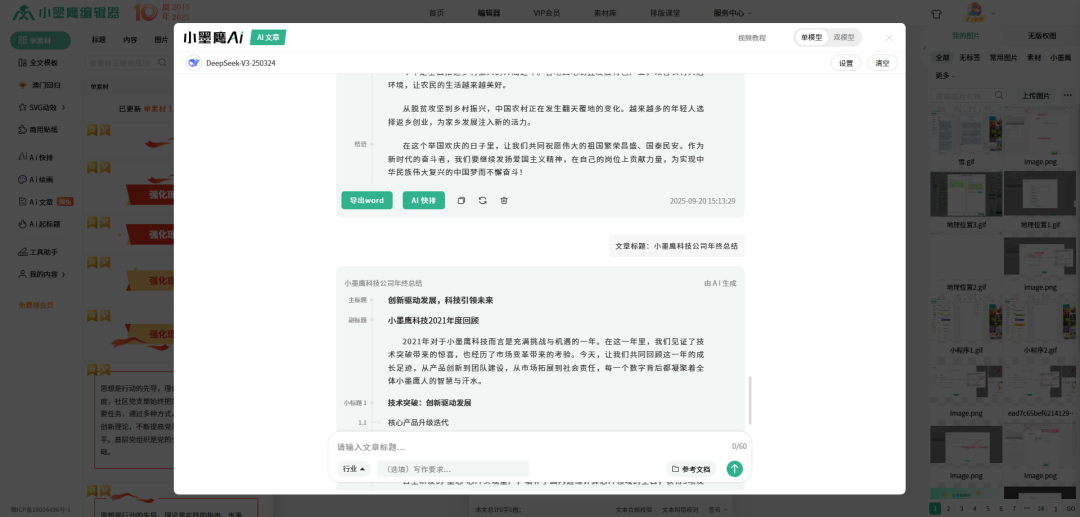
Task: Switch to 我的图片 tab
Action: [966, 36]
